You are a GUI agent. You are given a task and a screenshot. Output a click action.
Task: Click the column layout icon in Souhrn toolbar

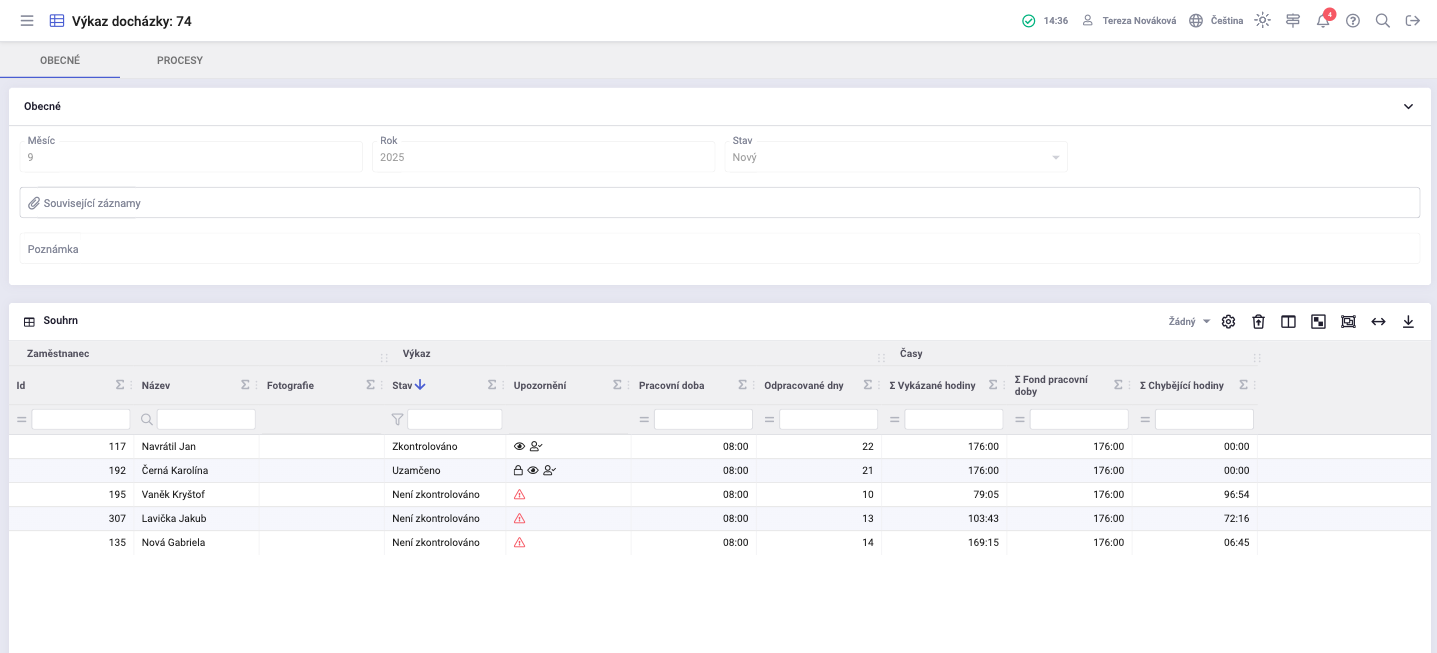point(1289,322)
